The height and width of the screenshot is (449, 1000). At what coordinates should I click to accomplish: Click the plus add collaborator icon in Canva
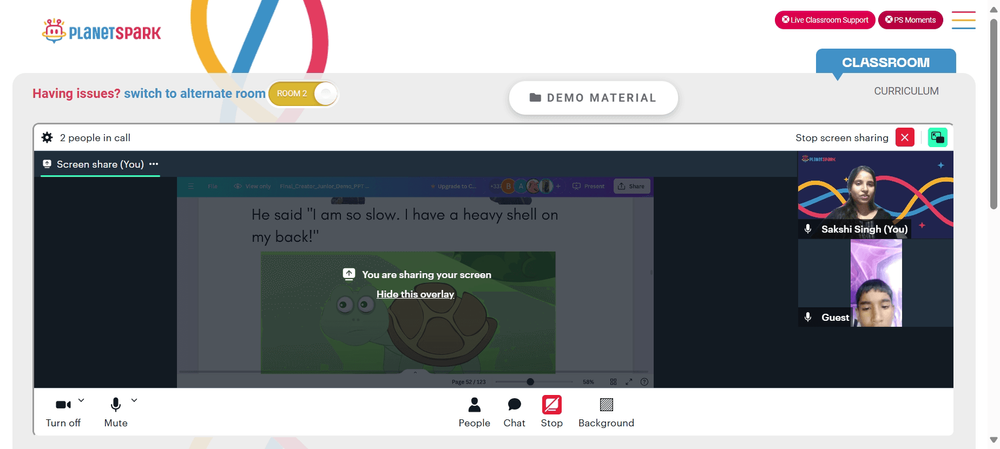coord(558,186)
